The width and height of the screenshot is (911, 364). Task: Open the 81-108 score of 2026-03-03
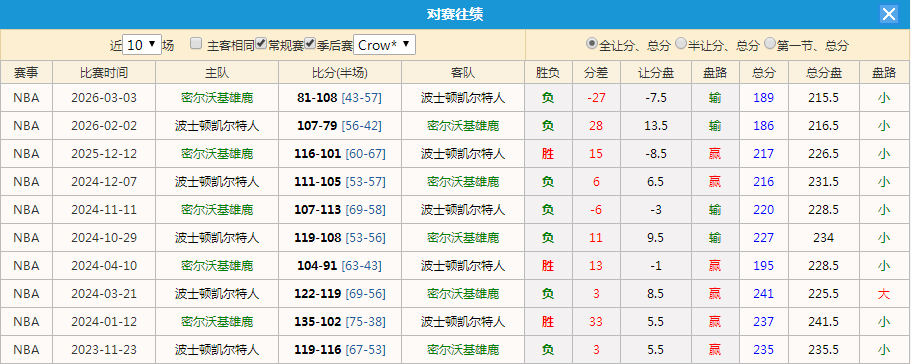[317, 98]
